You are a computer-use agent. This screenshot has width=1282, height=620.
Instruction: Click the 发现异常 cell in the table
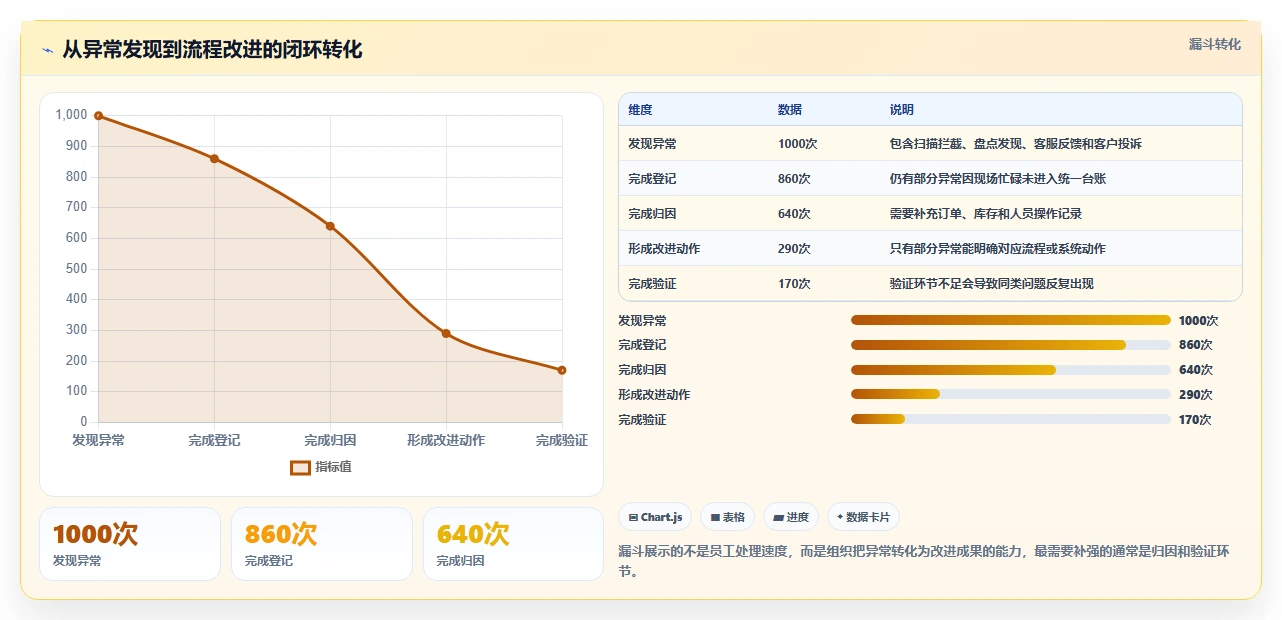(652, 144)
